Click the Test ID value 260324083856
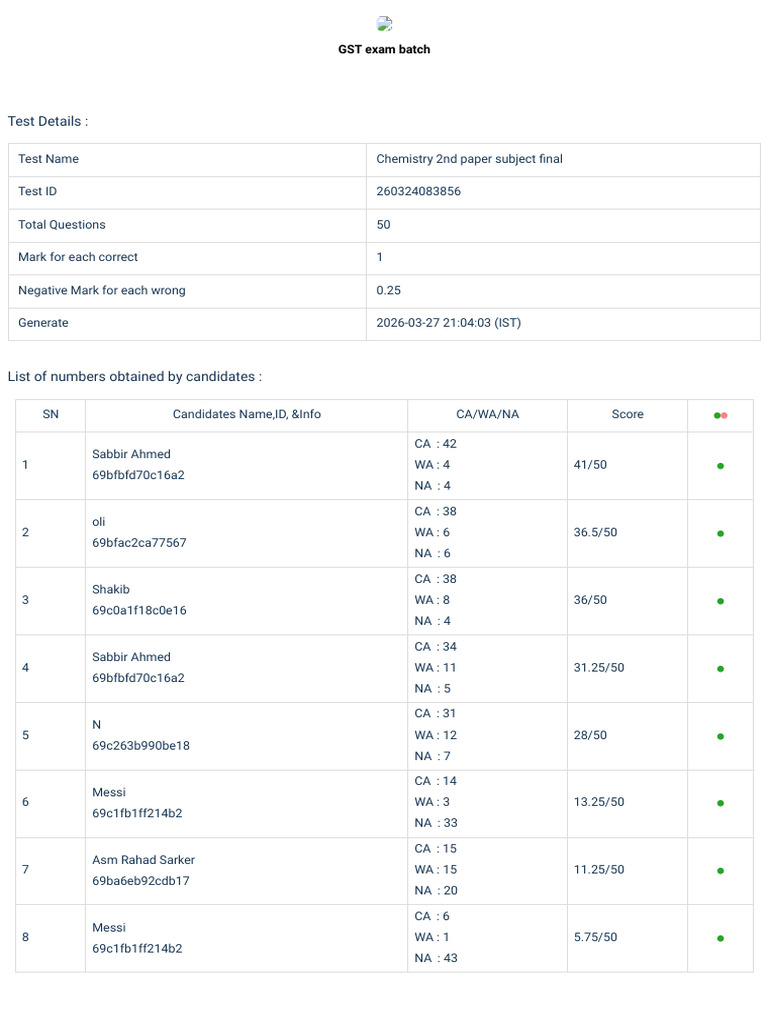Viewport: 768px width, 1024px height. pyautogui.click(x=419, y=191)
